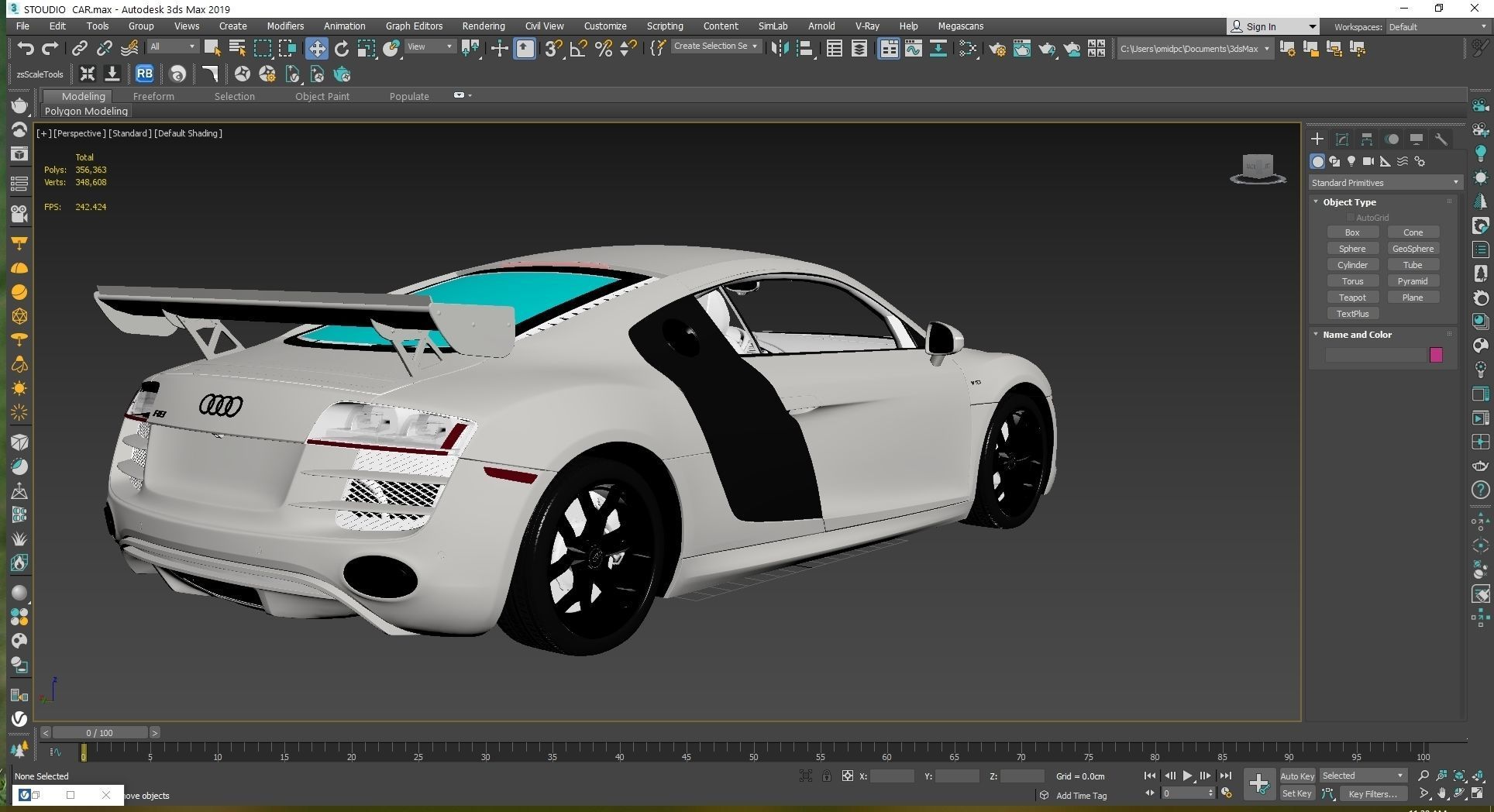Open the View reference coordinate dropdown
Screen dimensions: 1494x812
[430, 46]
